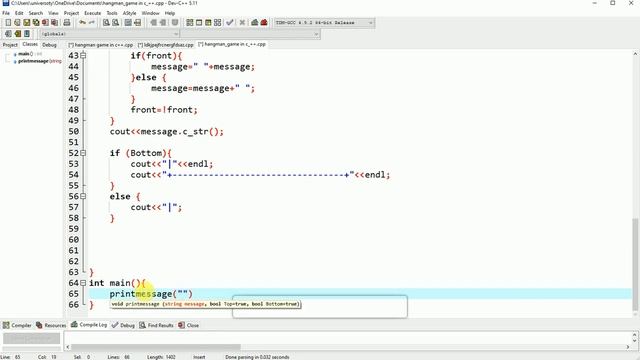Image resolution: width=640 pixels, height=360 pixels.
Task: Click the 'front=!front;' code line
Action: (164, 110)
